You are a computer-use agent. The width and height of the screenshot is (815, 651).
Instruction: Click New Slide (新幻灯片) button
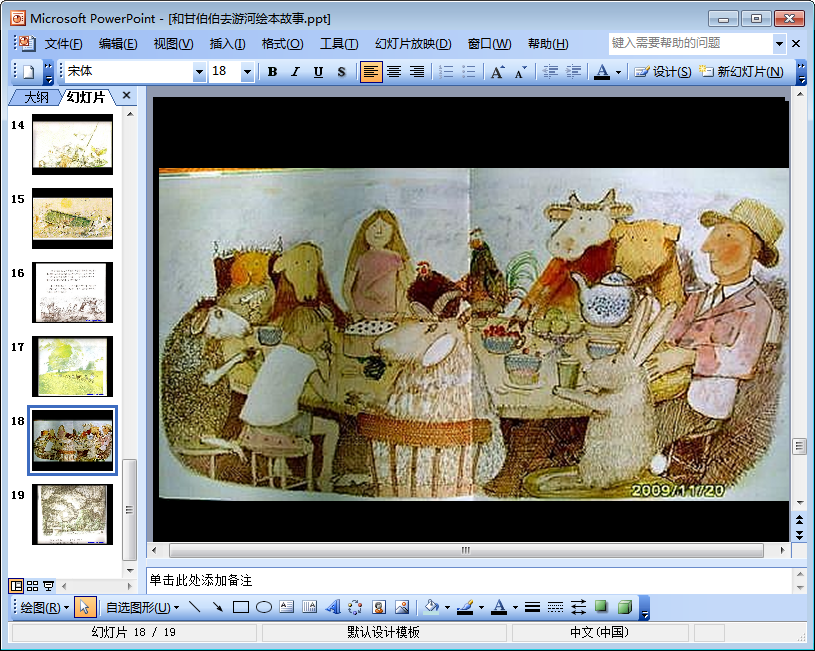(741, 72)
